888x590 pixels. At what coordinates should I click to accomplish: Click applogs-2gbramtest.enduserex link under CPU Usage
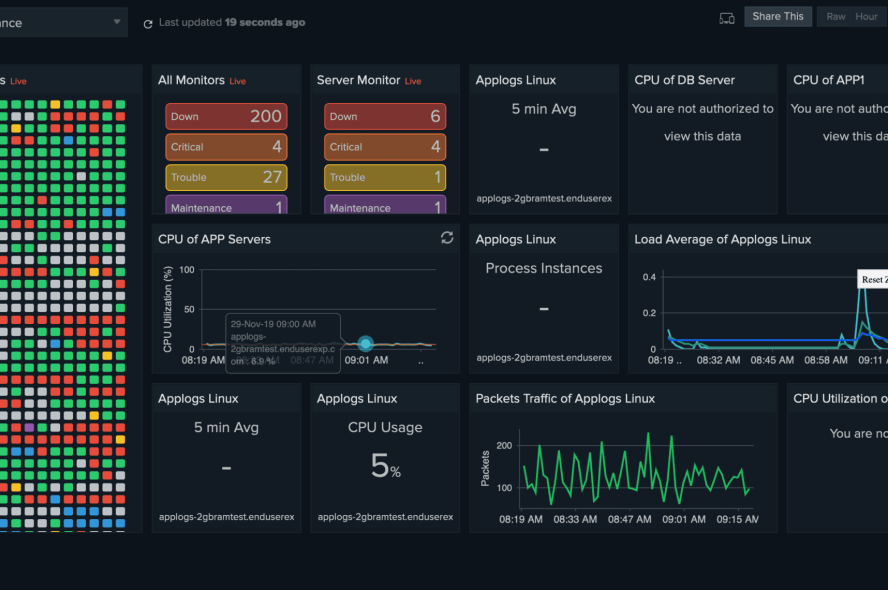384,517
